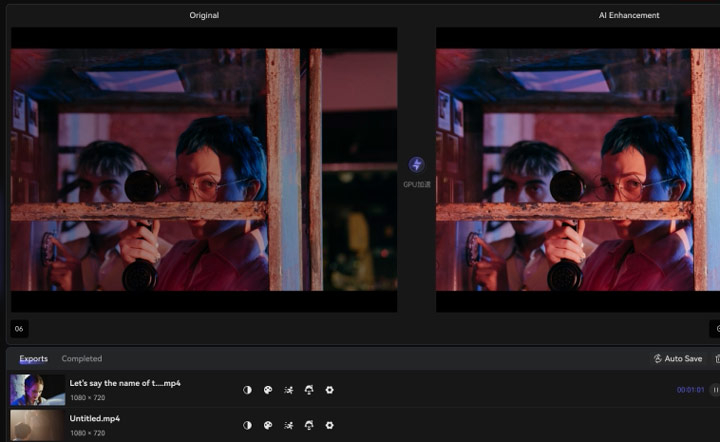Click the Untitled.mp4 file name
720x442 pixels.
click(x=95, y=418)
